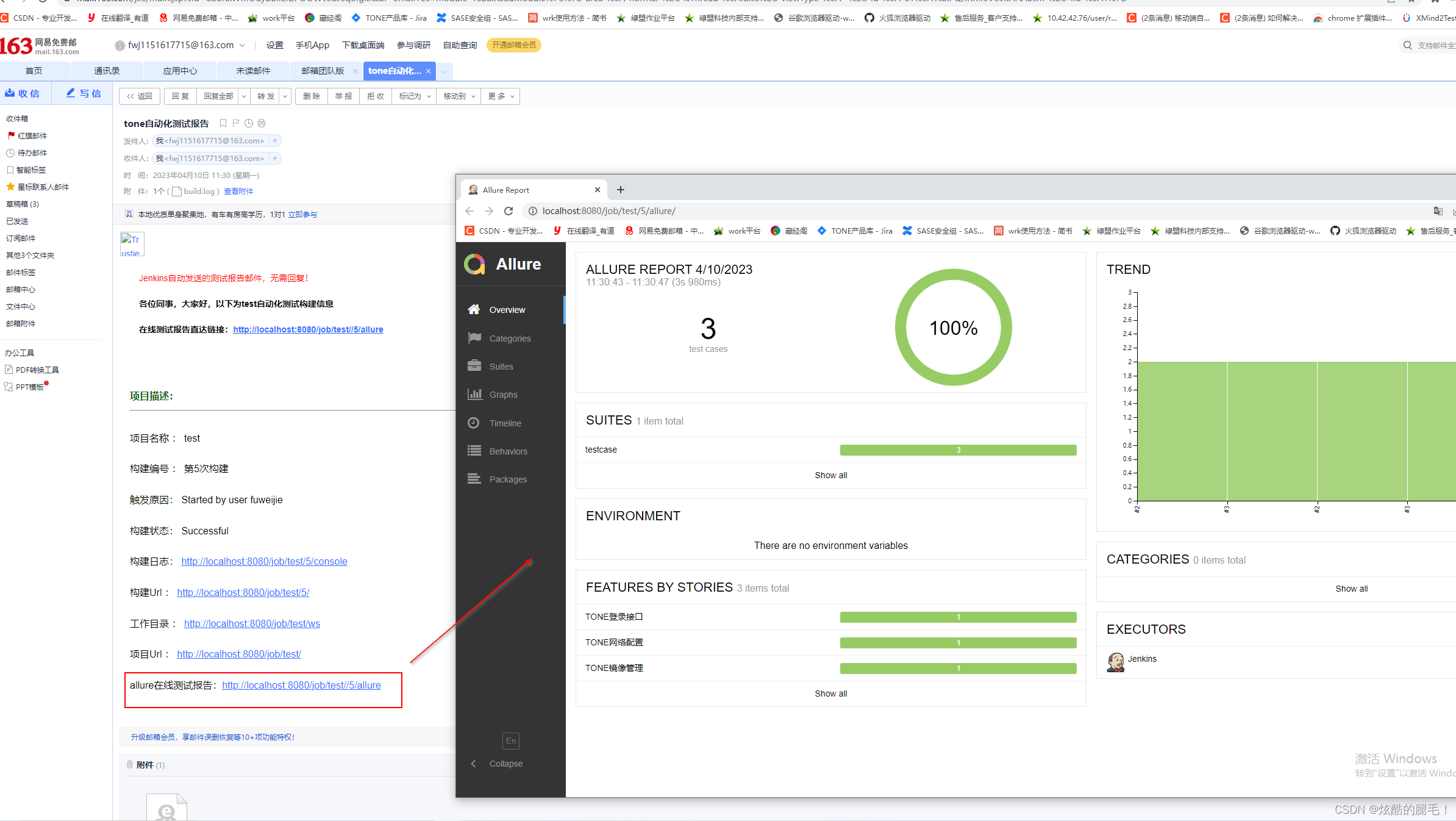Toggle the En language button in Allure
Viewport: 1456px width, 821px height.
(x=511, y=740)
